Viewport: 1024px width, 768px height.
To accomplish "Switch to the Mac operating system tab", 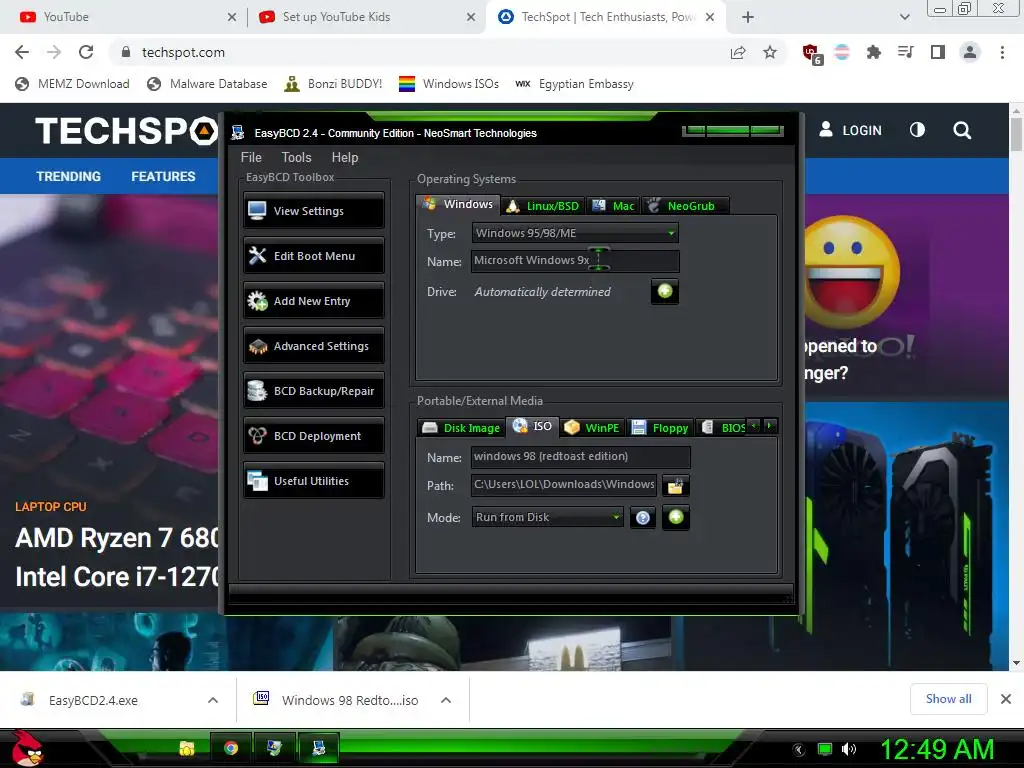I will [613, 206].
